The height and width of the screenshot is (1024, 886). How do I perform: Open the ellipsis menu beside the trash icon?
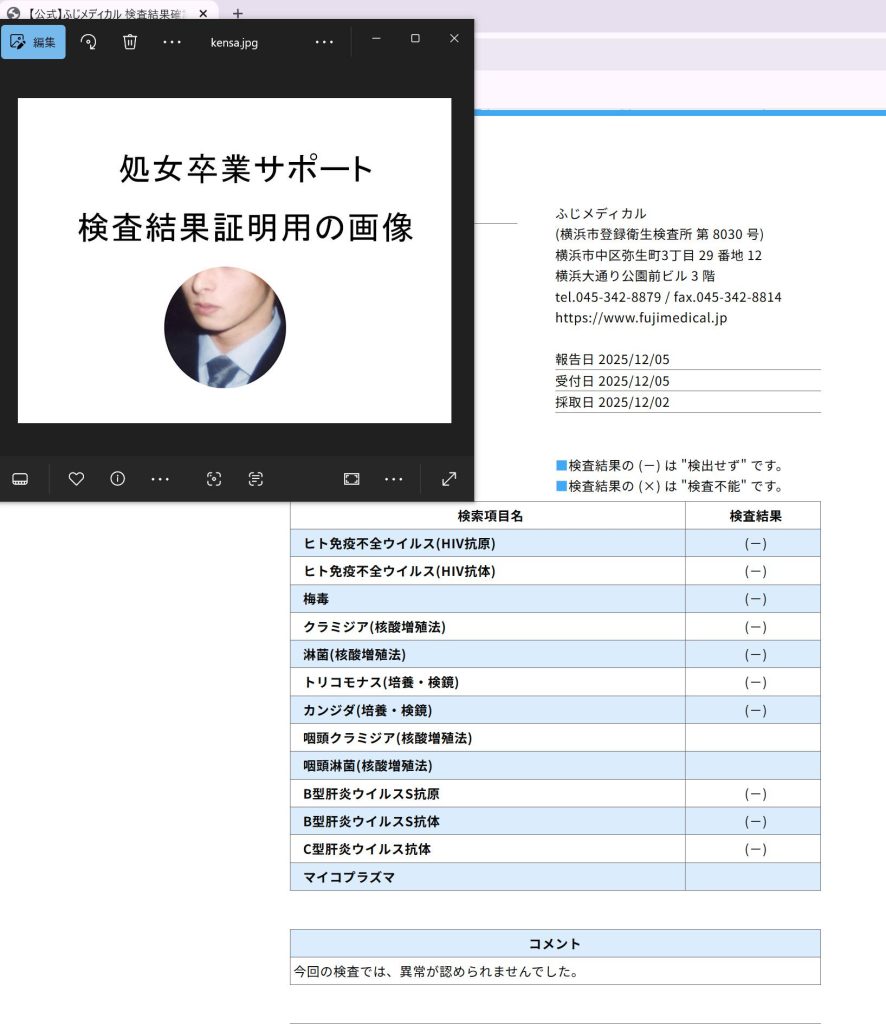click(172, 42)
